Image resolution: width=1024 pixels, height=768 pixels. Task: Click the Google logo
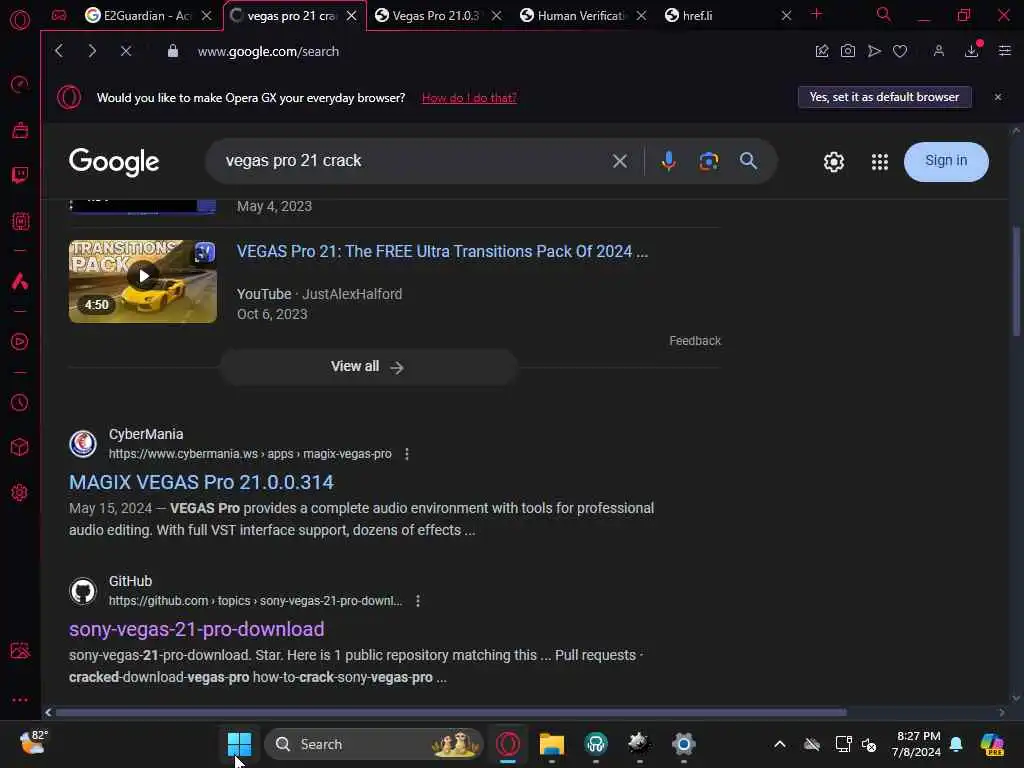[114, 161]
